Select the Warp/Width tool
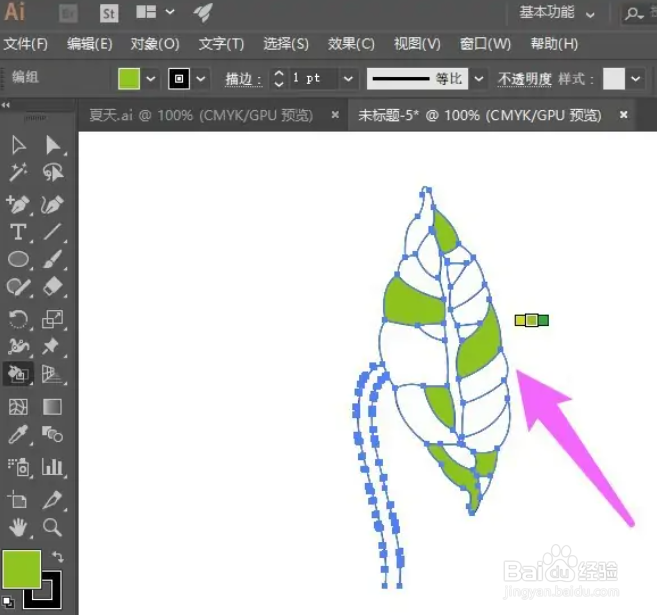The image size is (657, 615). click(x=18, y=346)
